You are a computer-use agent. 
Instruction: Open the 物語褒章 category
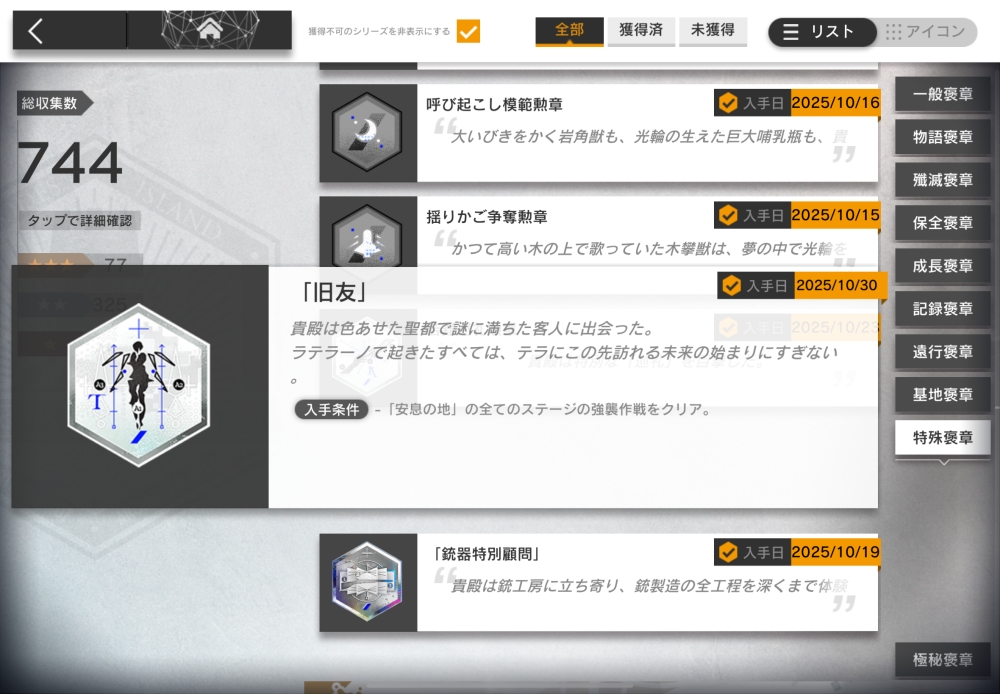click(943, 137)
